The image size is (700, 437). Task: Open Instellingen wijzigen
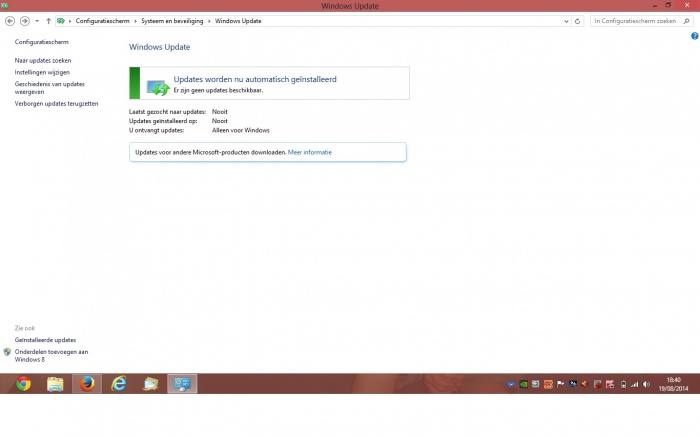42,72
